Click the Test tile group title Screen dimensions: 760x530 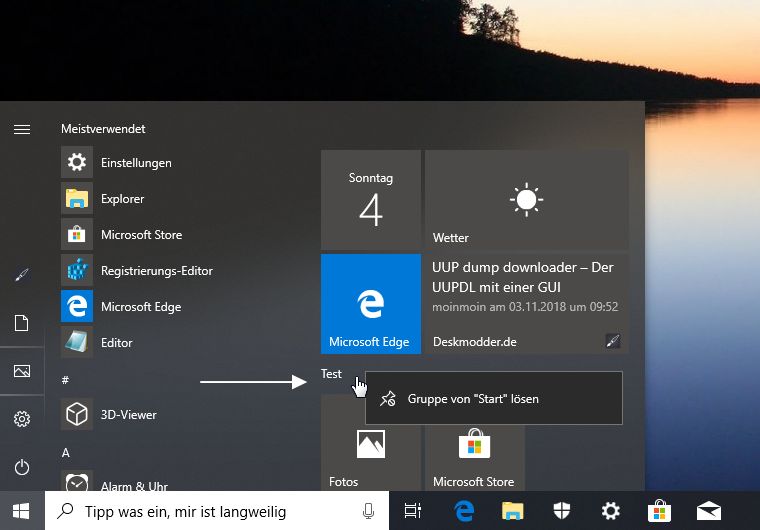tap(331, 374)
